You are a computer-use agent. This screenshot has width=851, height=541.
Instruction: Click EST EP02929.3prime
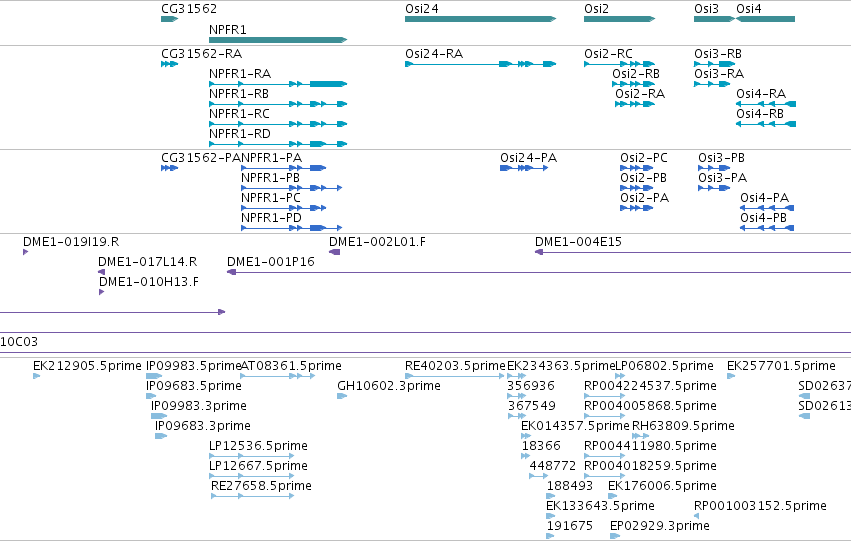tap(615, 536)
